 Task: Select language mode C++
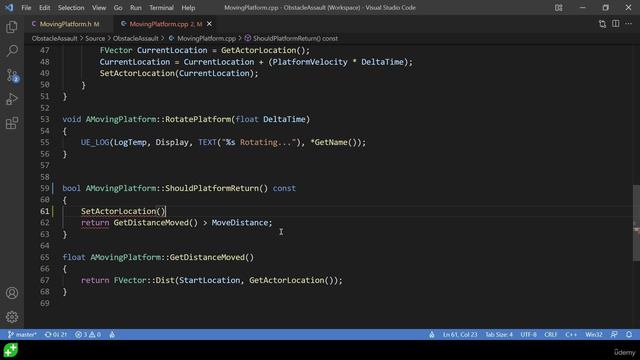pyautogui.click(x=571, y=334)
